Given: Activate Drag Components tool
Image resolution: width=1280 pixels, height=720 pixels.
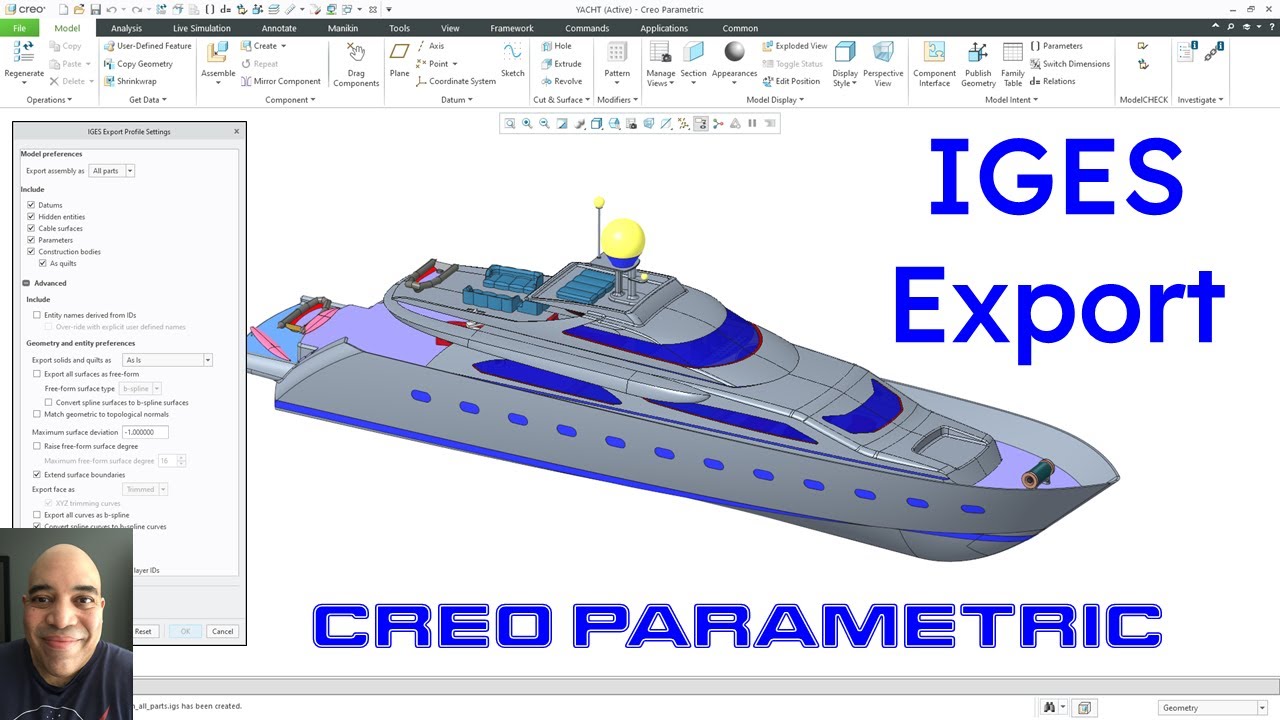Looking at the screenshot, I should click(356, 64).
